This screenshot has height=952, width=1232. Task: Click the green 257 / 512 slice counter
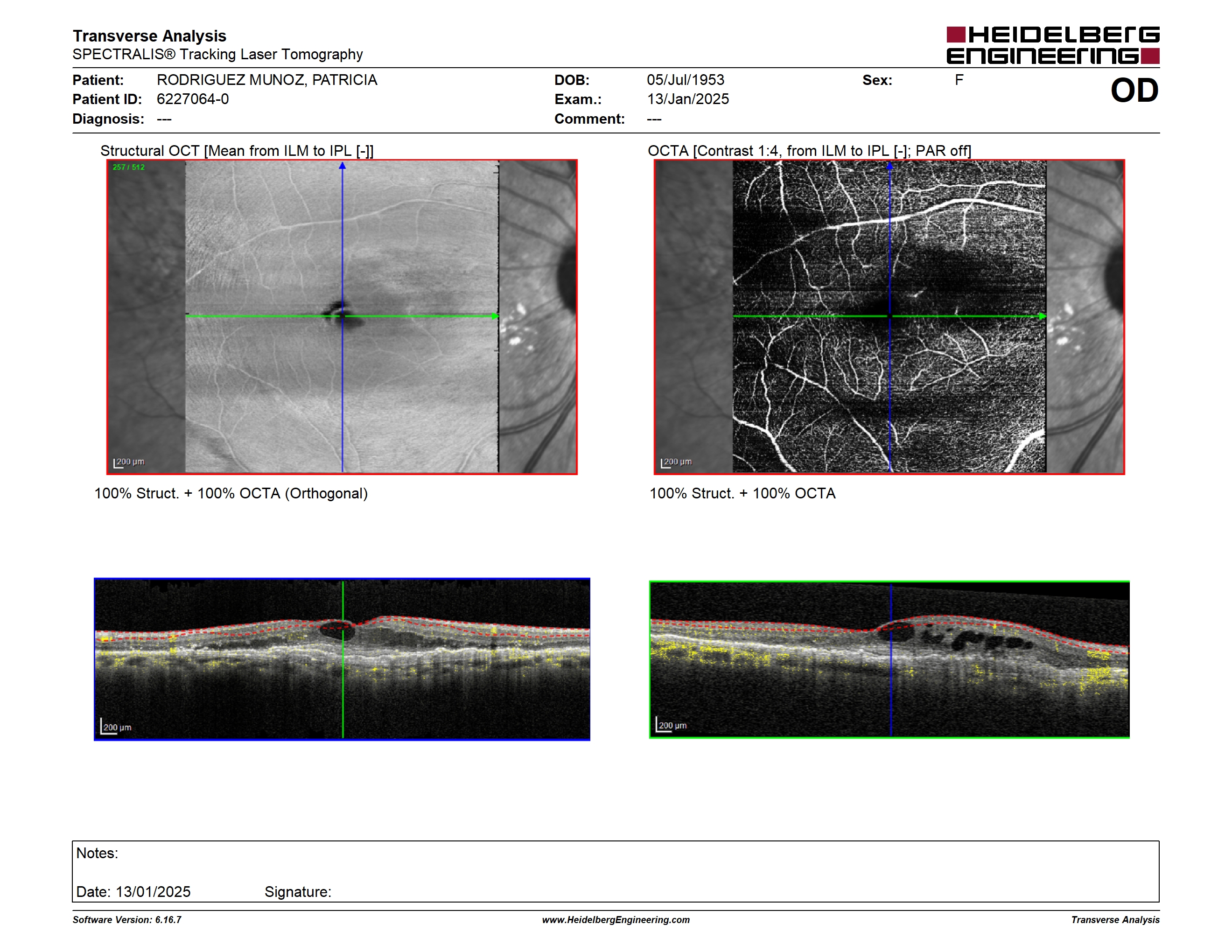[129, 167]
